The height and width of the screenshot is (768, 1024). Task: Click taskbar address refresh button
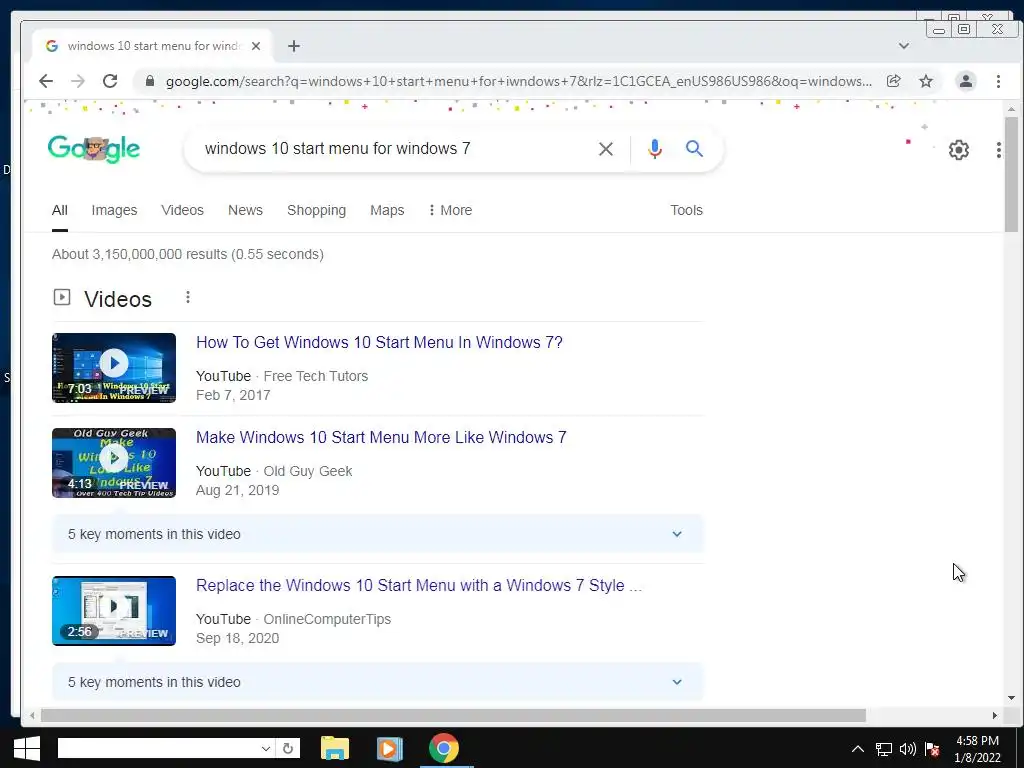288,748
